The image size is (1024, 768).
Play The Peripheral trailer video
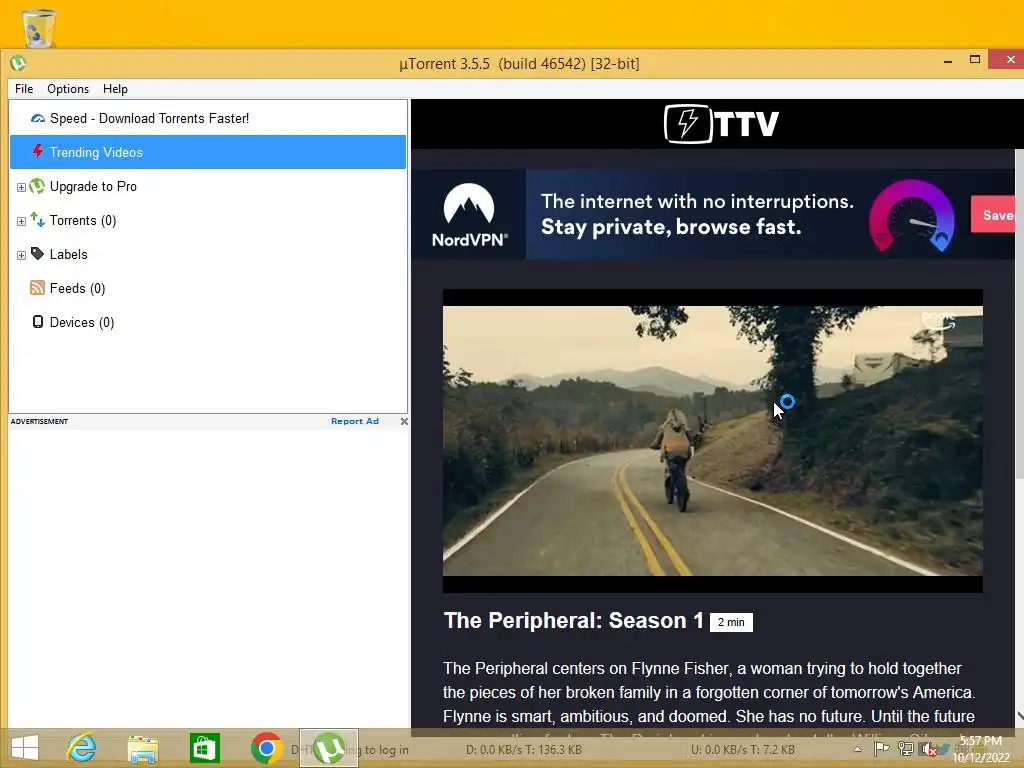pyautogui.click(x=712, y=441)
